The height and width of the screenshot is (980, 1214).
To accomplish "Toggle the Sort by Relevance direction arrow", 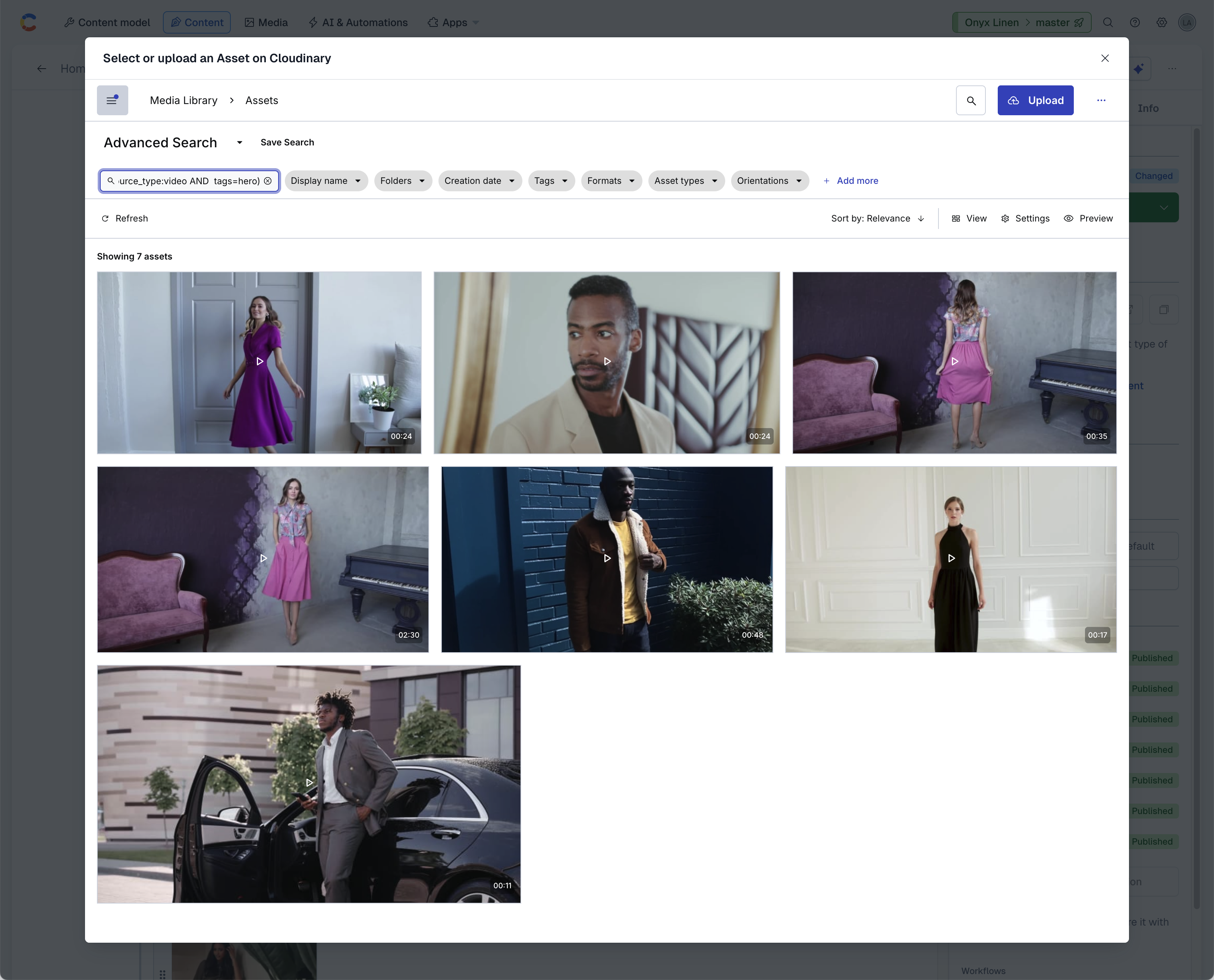I will click(x=921, y=219).
